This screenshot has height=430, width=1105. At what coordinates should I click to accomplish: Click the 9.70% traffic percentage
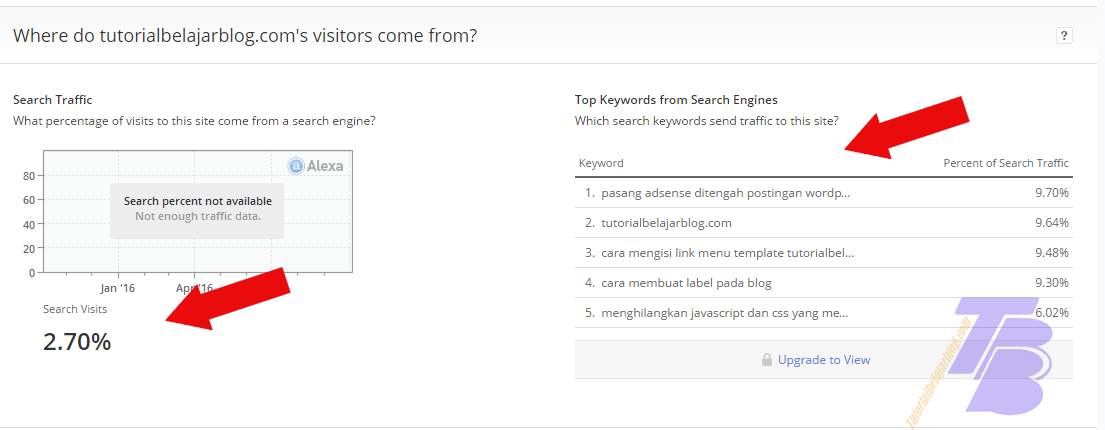[x=1051, y=192]
